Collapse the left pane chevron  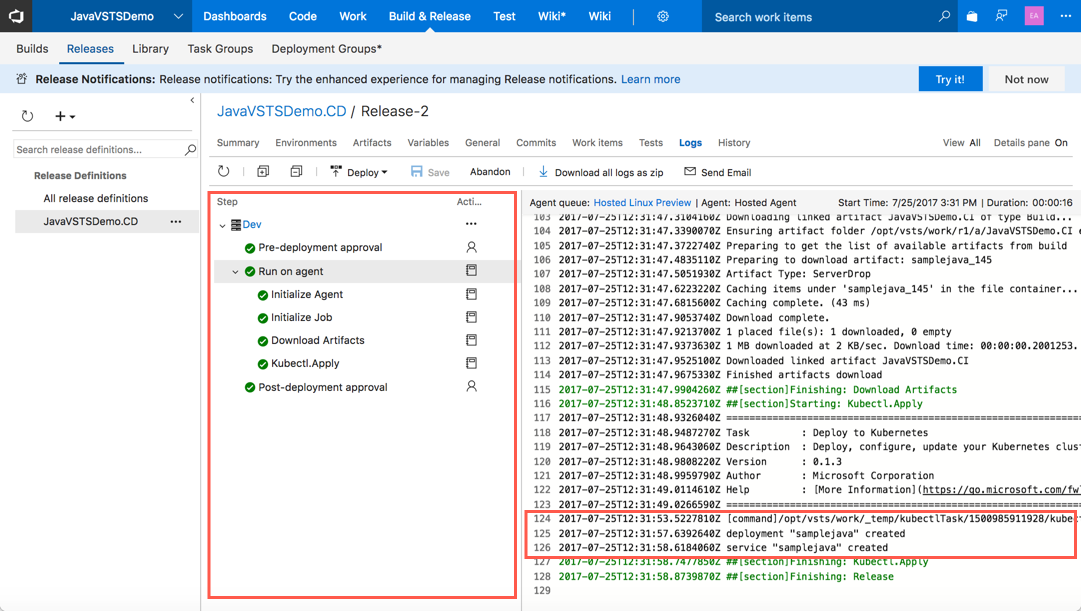[192, 101]
